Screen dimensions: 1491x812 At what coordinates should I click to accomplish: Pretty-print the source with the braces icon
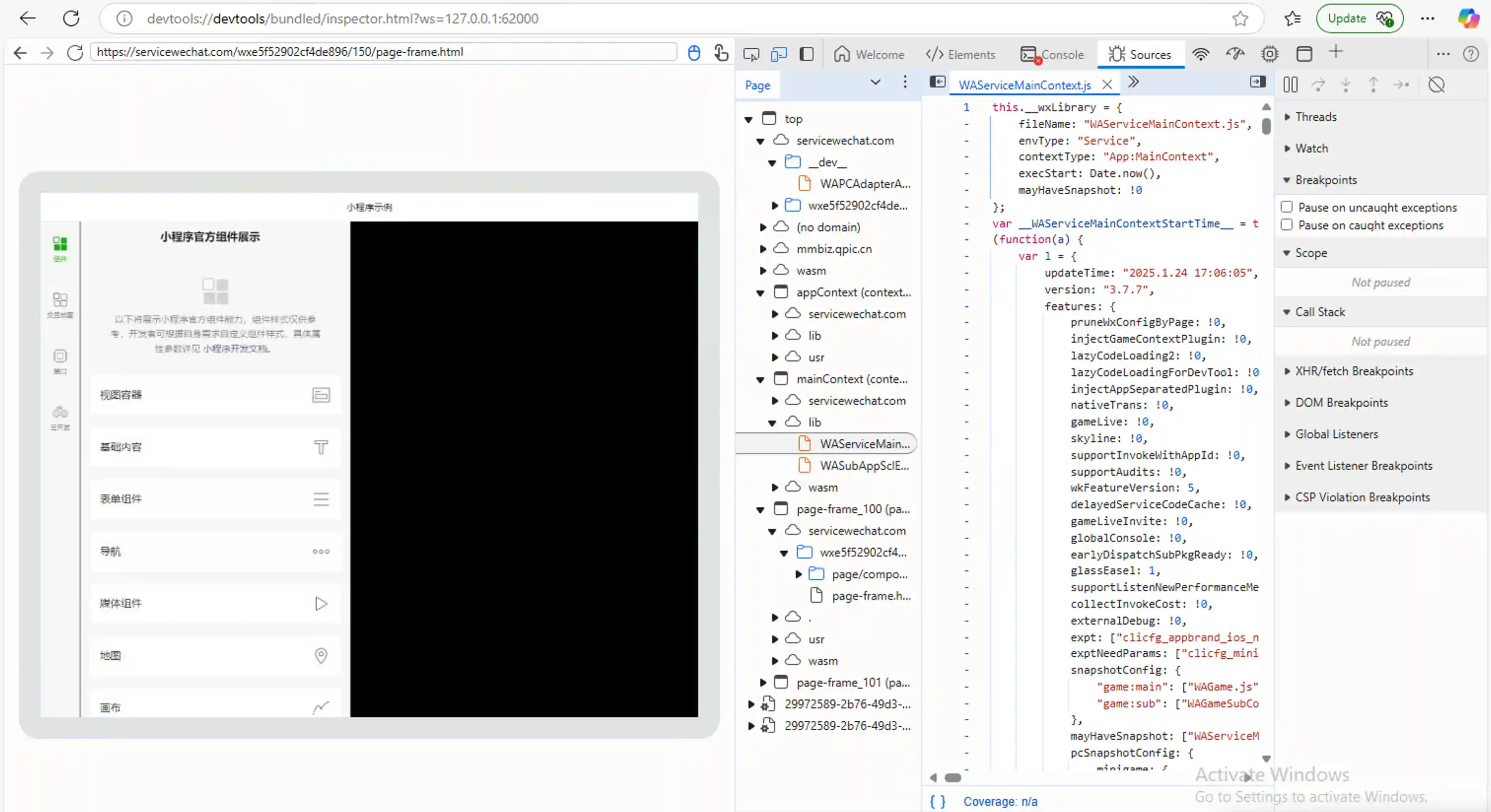(938, 802)
